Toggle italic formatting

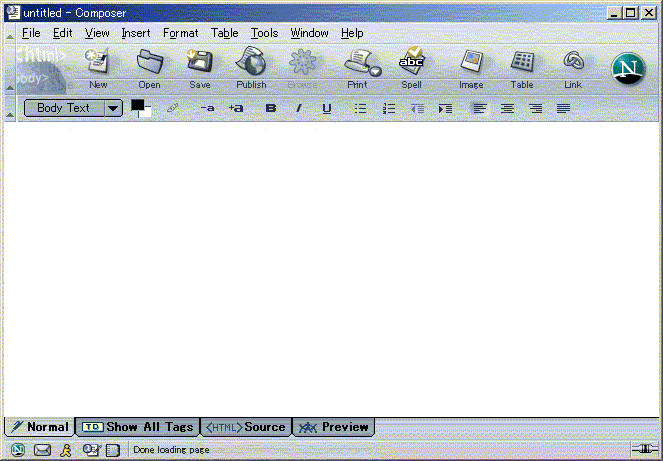pyautogui.click(x=299, y=108)
